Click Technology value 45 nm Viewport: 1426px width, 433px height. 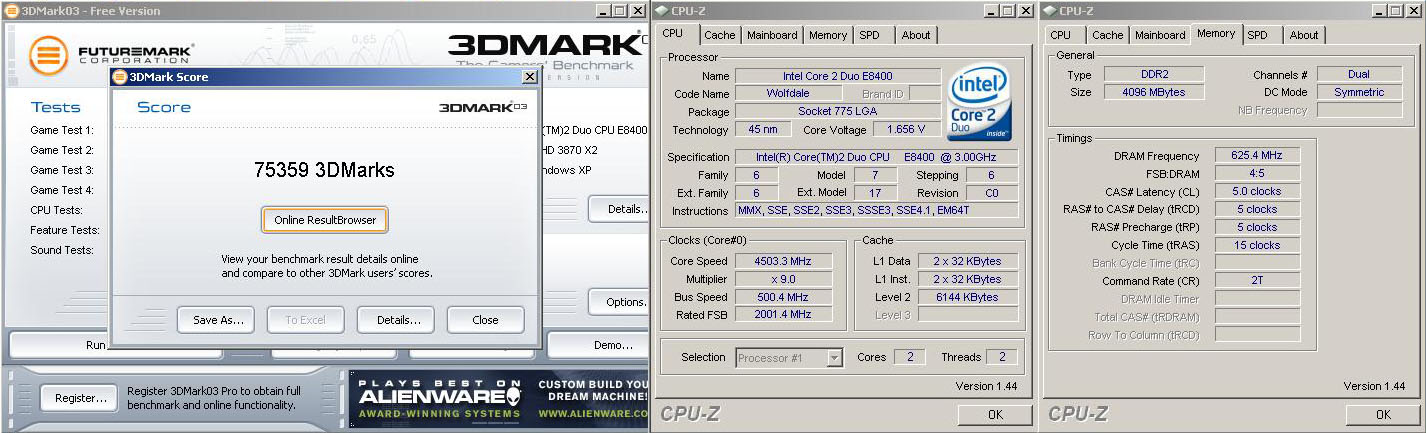click(x=764, y=130)
